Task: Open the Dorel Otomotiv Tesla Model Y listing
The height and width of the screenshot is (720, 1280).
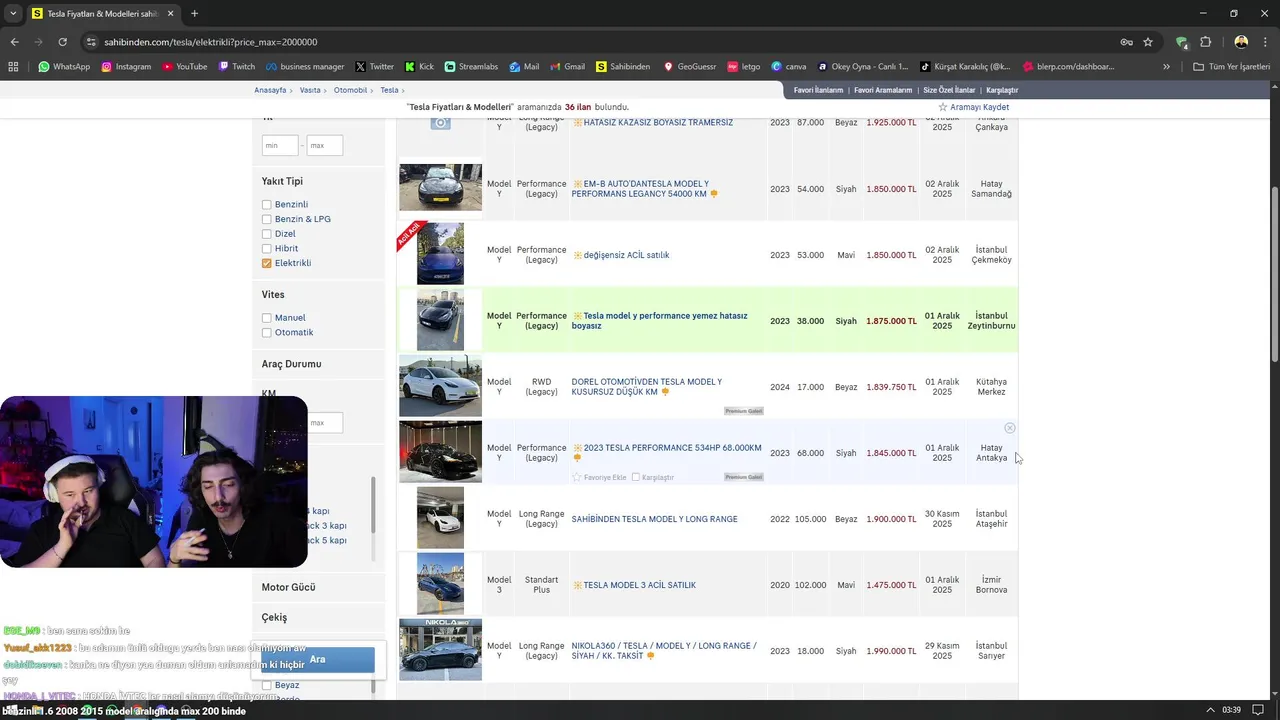Action: [x=646, y=387]
